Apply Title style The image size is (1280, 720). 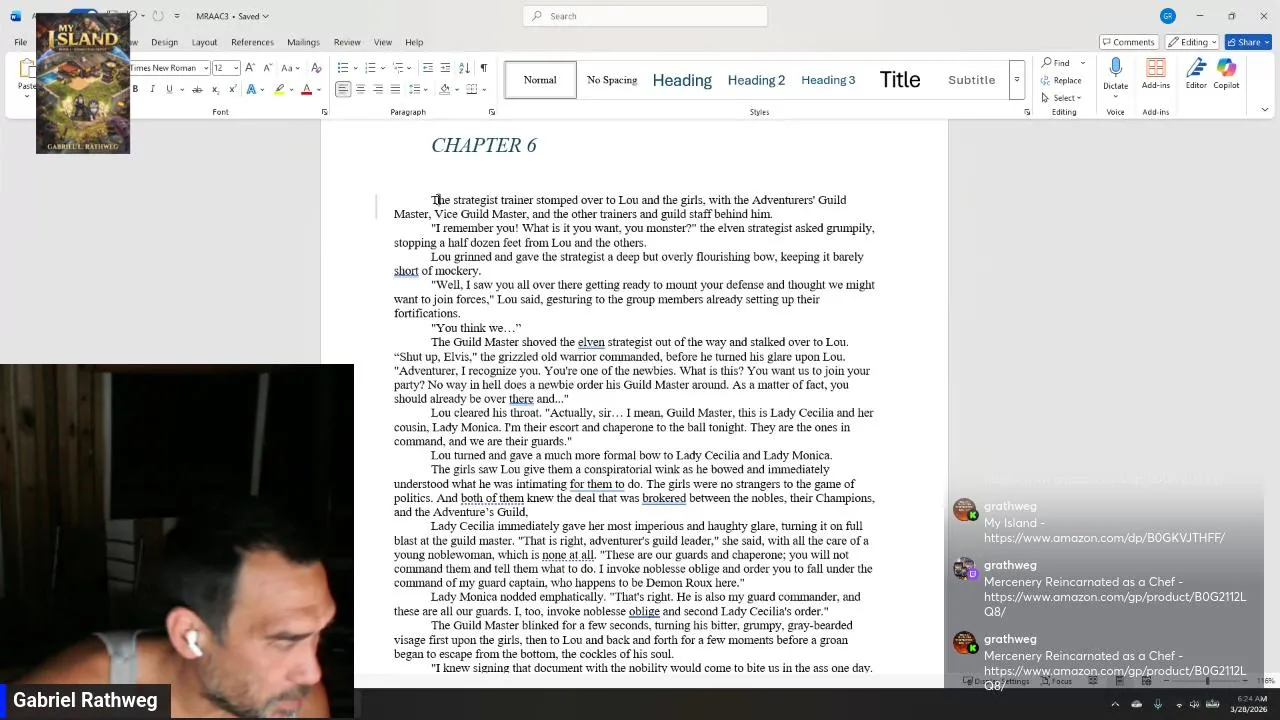(900, 80)
